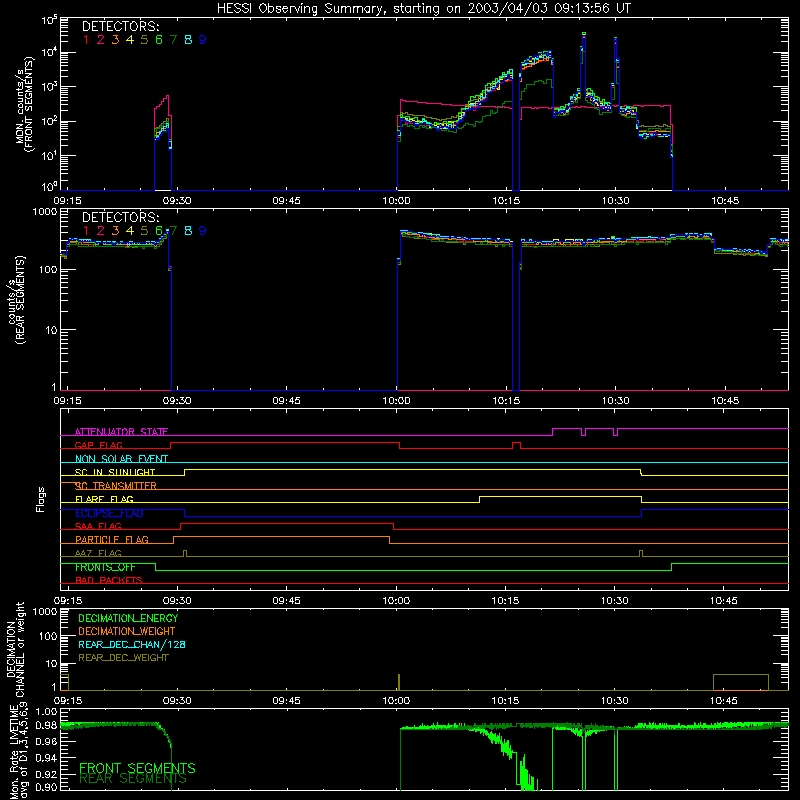Select the REAR_DEC_CHAN/128 legend entry
Screen dimensions: 800x800
coord(132,645)
